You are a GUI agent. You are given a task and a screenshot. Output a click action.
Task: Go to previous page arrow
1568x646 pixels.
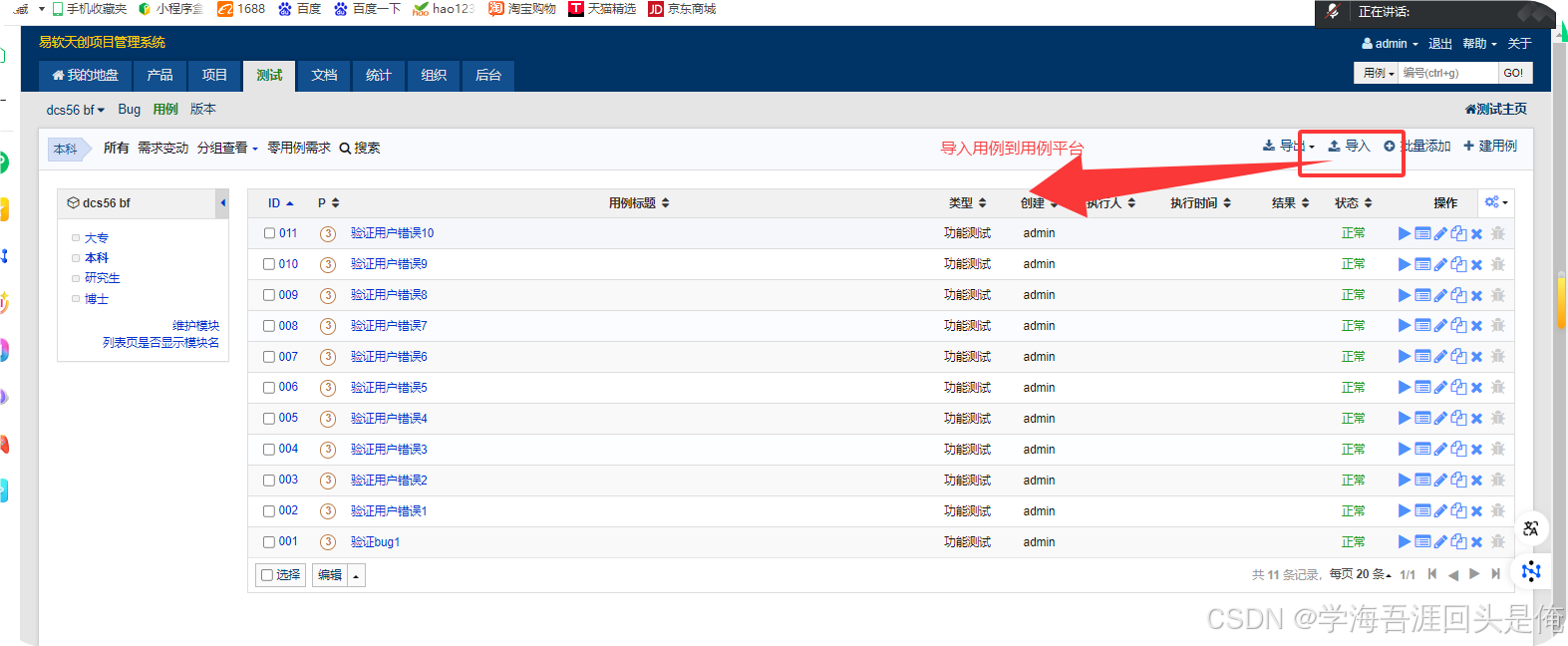coord(1453,574)
